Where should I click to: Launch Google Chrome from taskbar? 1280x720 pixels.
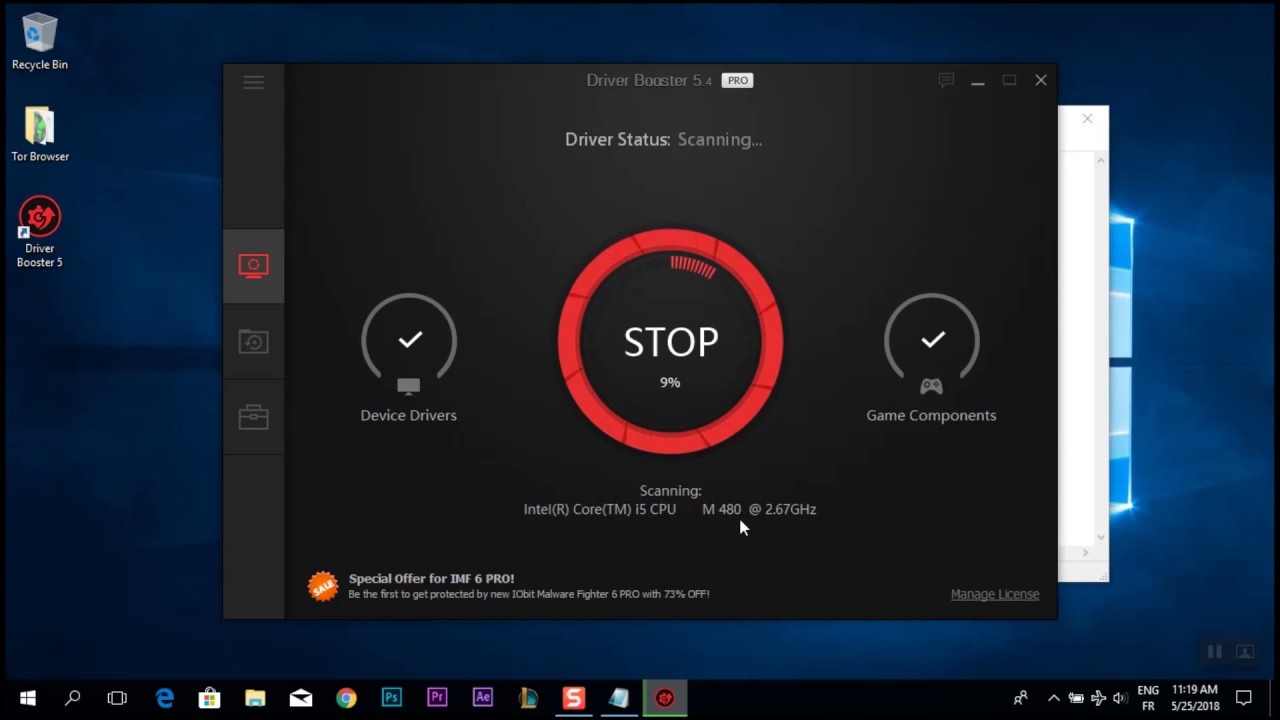tap(346, 698)
